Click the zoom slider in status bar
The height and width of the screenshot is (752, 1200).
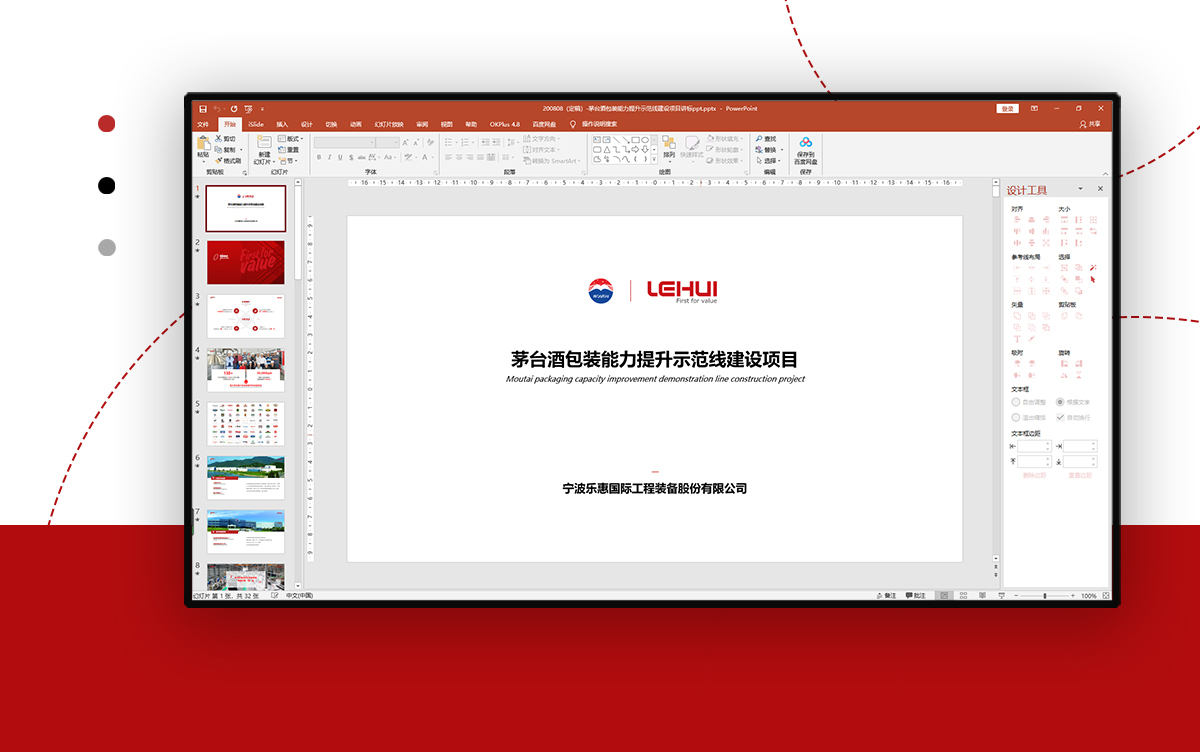click(x=1045, y=595)
